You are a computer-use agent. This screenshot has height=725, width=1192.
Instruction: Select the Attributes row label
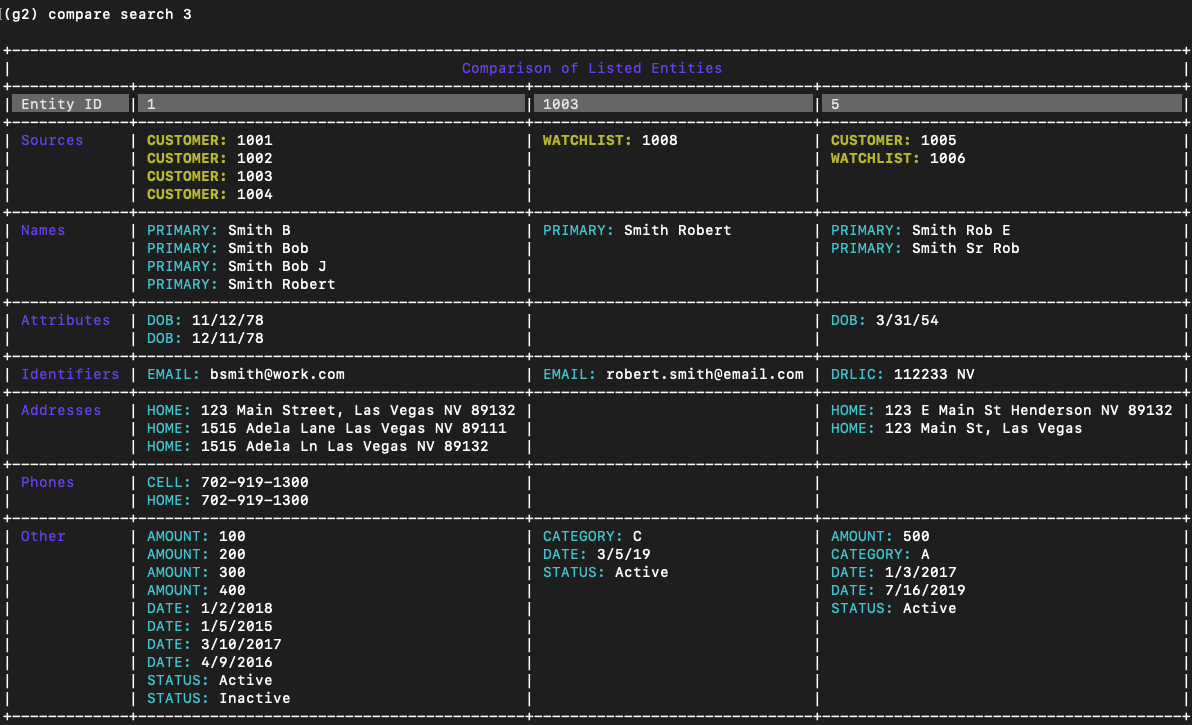click(x=65, y=320)
